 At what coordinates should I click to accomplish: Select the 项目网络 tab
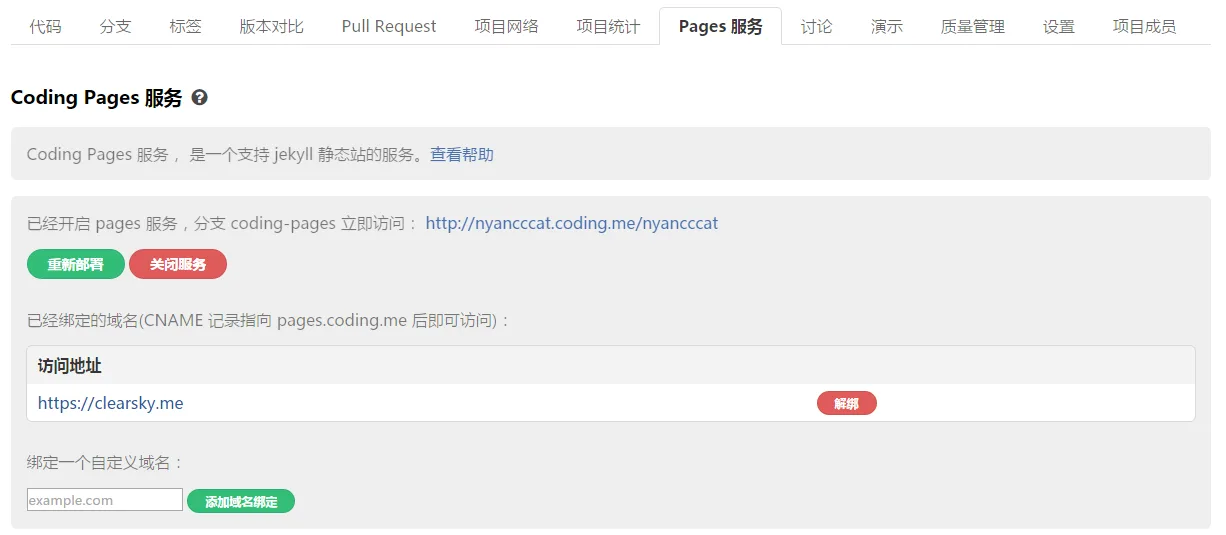point(506,26)
